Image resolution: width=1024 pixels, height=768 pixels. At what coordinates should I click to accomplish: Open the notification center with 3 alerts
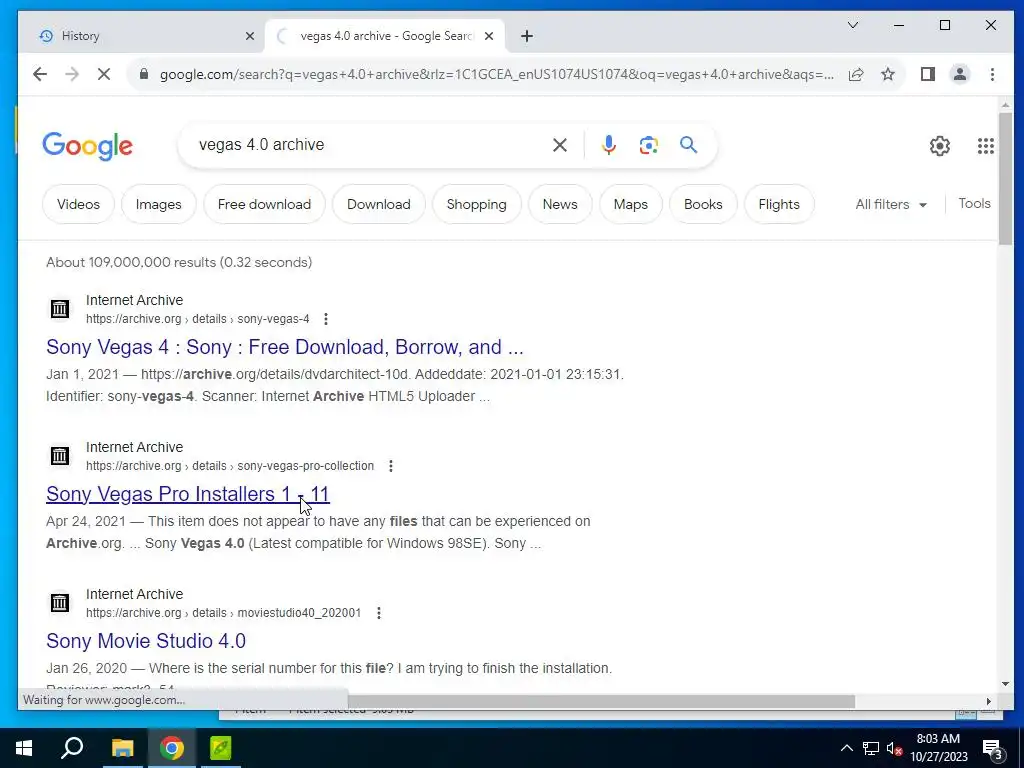tap(993, 749)
